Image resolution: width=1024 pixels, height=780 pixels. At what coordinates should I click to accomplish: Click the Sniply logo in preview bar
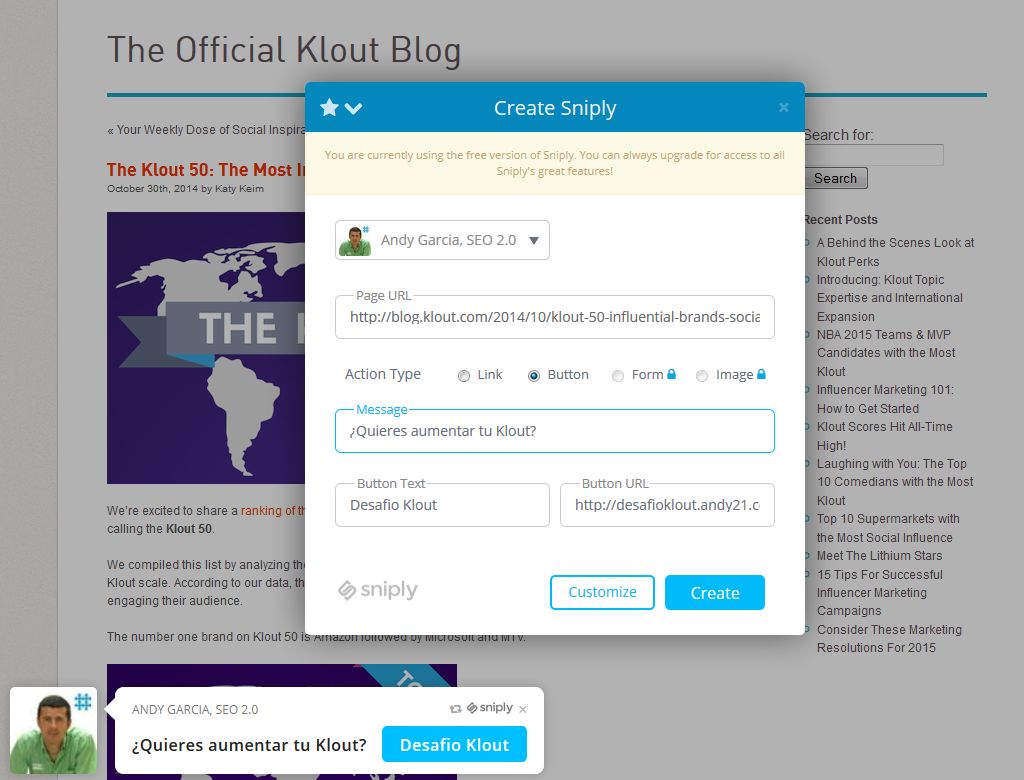point(490,707)
